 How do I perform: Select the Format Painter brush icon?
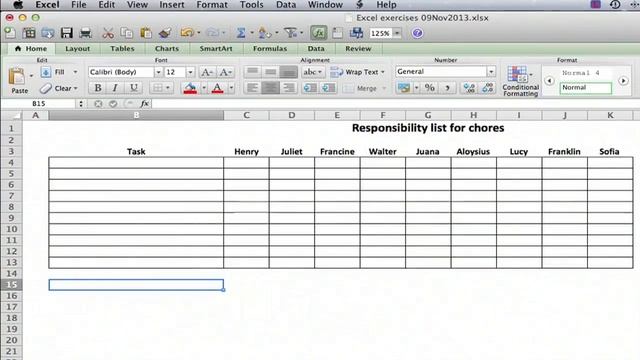click(165, 33)
